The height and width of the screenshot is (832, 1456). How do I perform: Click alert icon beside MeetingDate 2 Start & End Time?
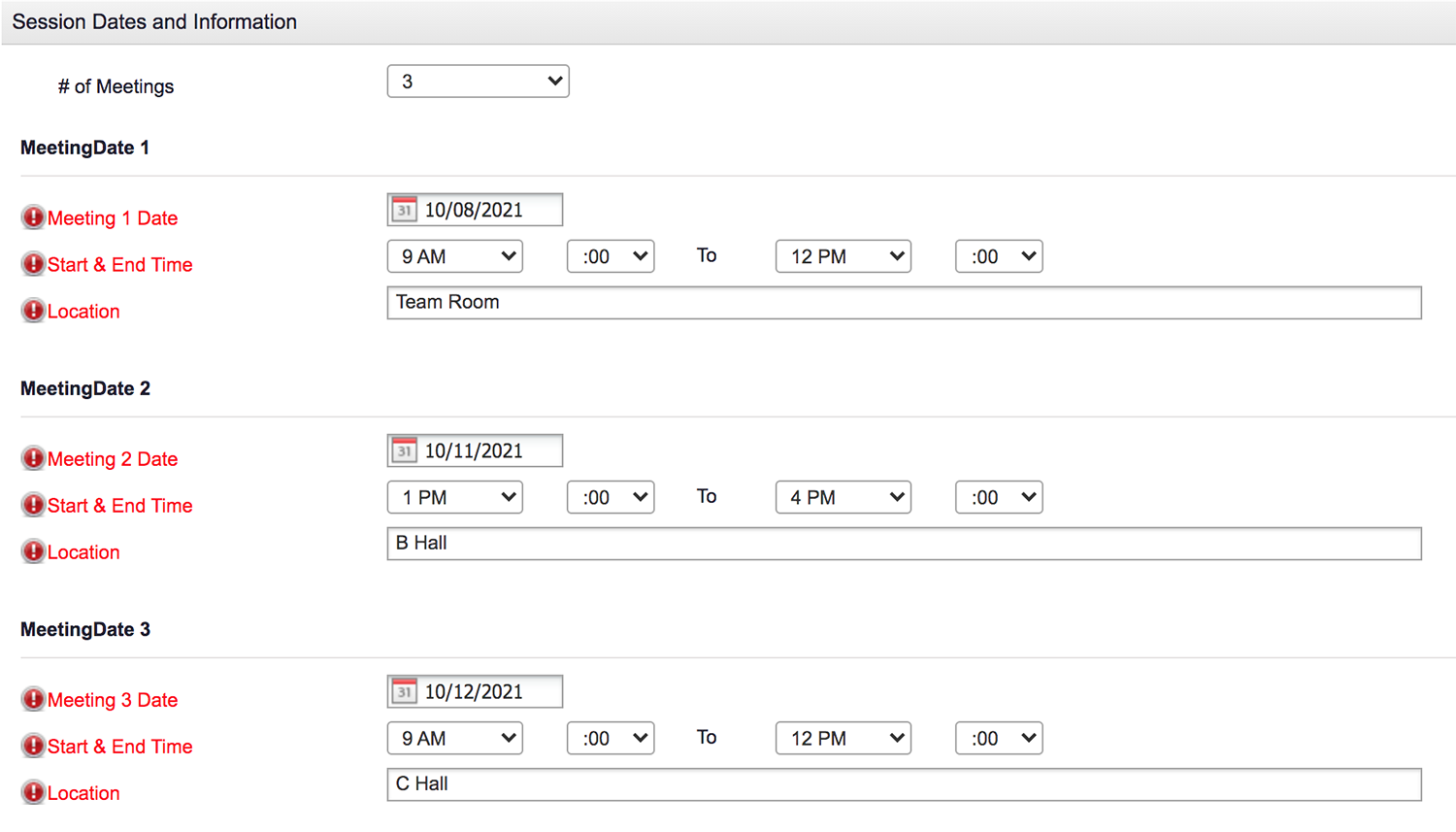(33, 505)
